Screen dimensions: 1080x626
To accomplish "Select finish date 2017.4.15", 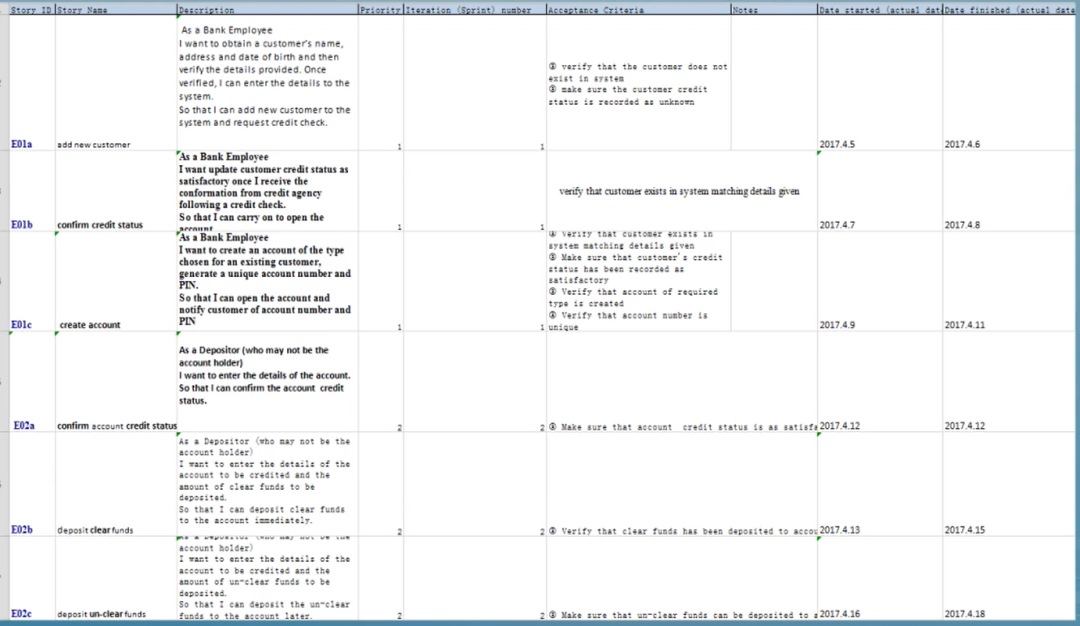I will click(x=964, y=530).
